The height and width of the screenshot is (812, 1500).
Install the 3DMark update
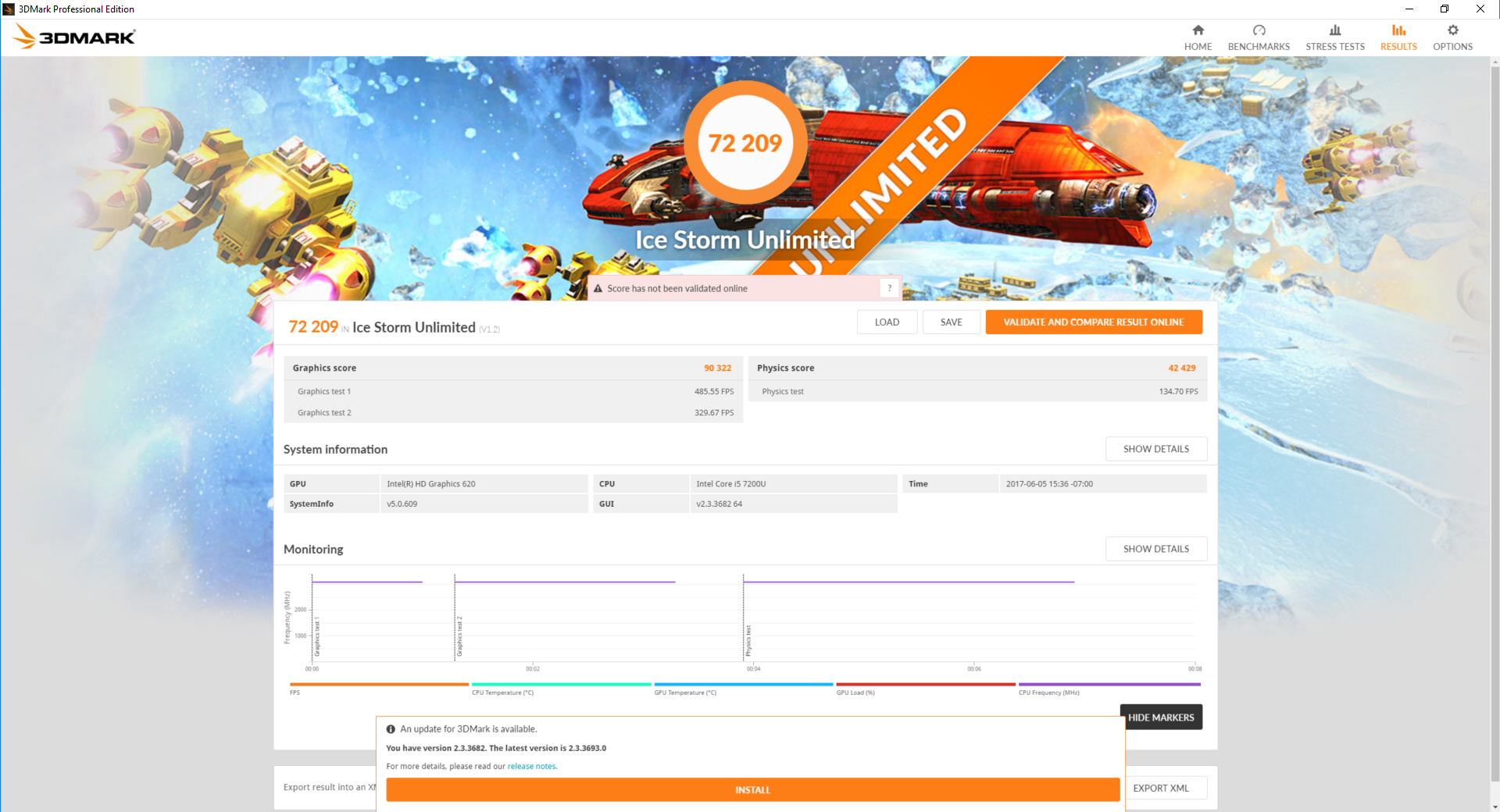point(752,790)
